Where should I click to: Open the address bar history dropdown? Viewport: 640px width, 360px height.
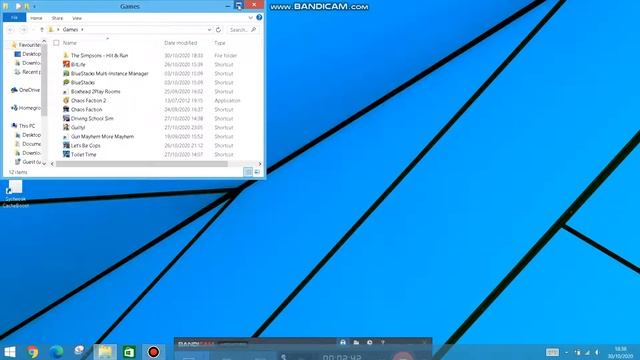pos(209,30)
